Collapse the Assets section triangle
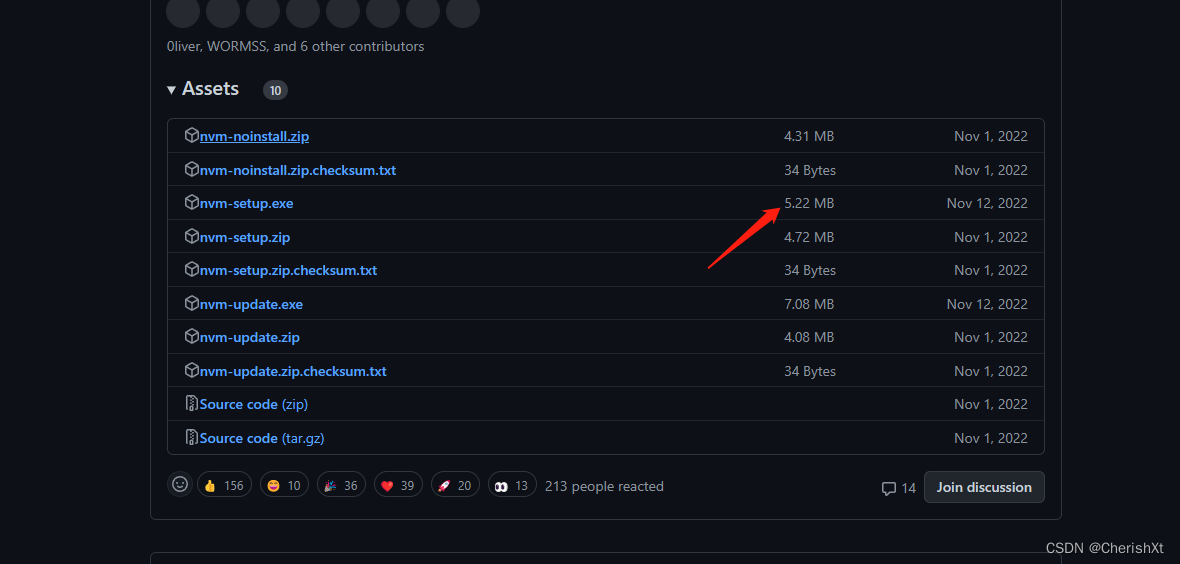Screen dimensions: 1180x564 coord(172,90)
